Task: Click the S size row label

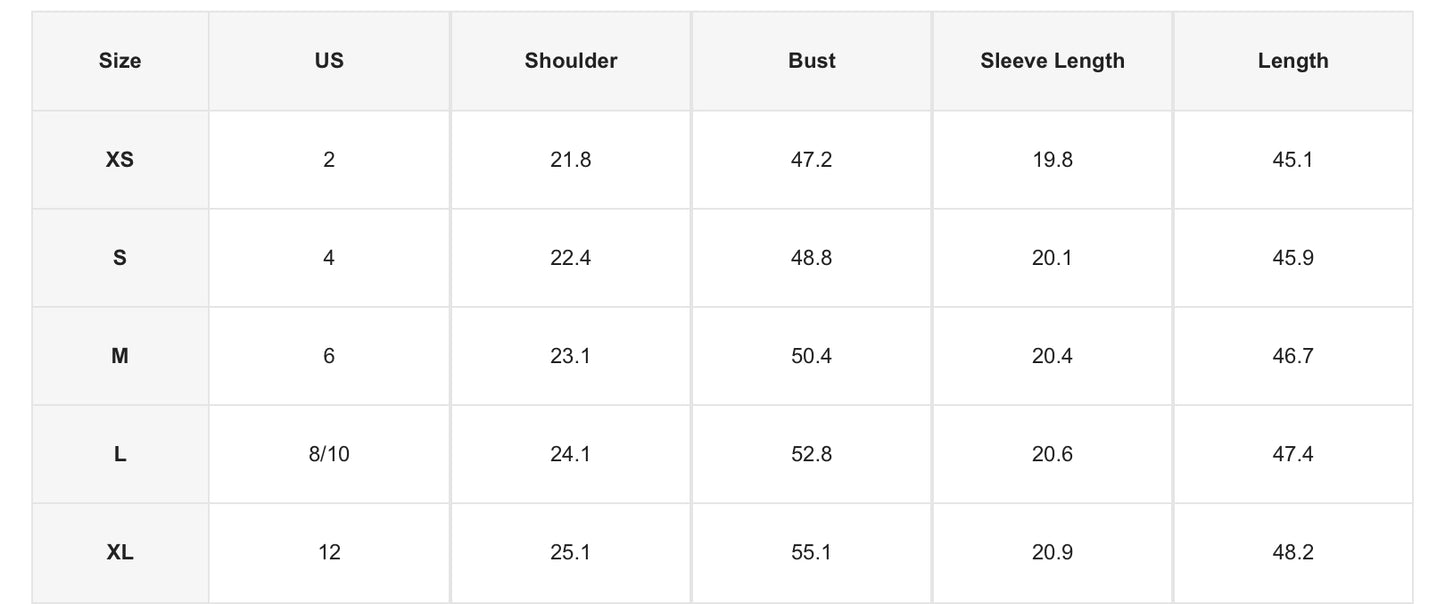Action: click(120, 257)
